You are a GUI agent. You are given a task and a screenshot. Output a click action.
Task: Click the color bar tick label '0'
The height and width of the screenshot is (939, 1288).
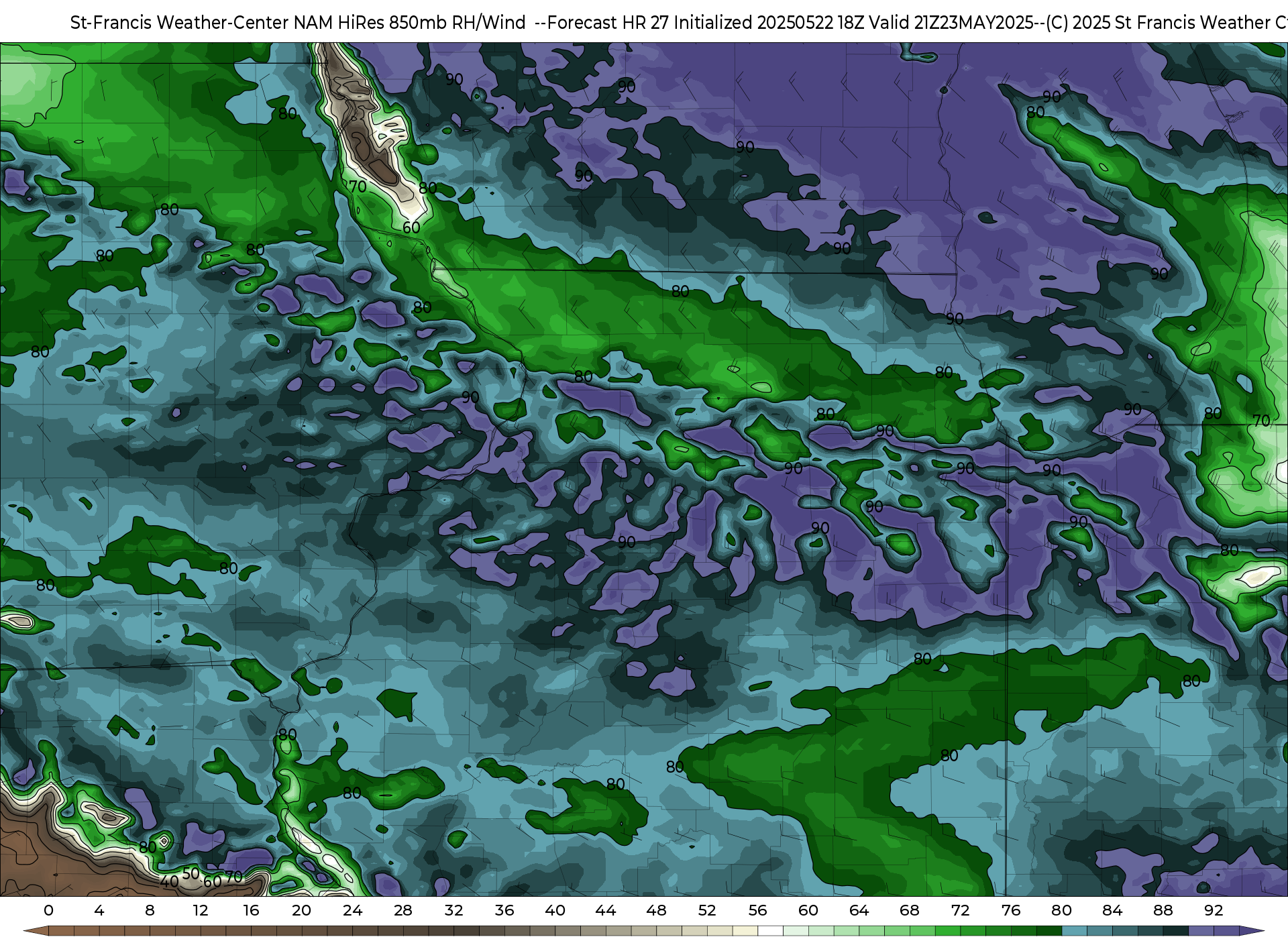pyautogui.click(x=48, y=910)
